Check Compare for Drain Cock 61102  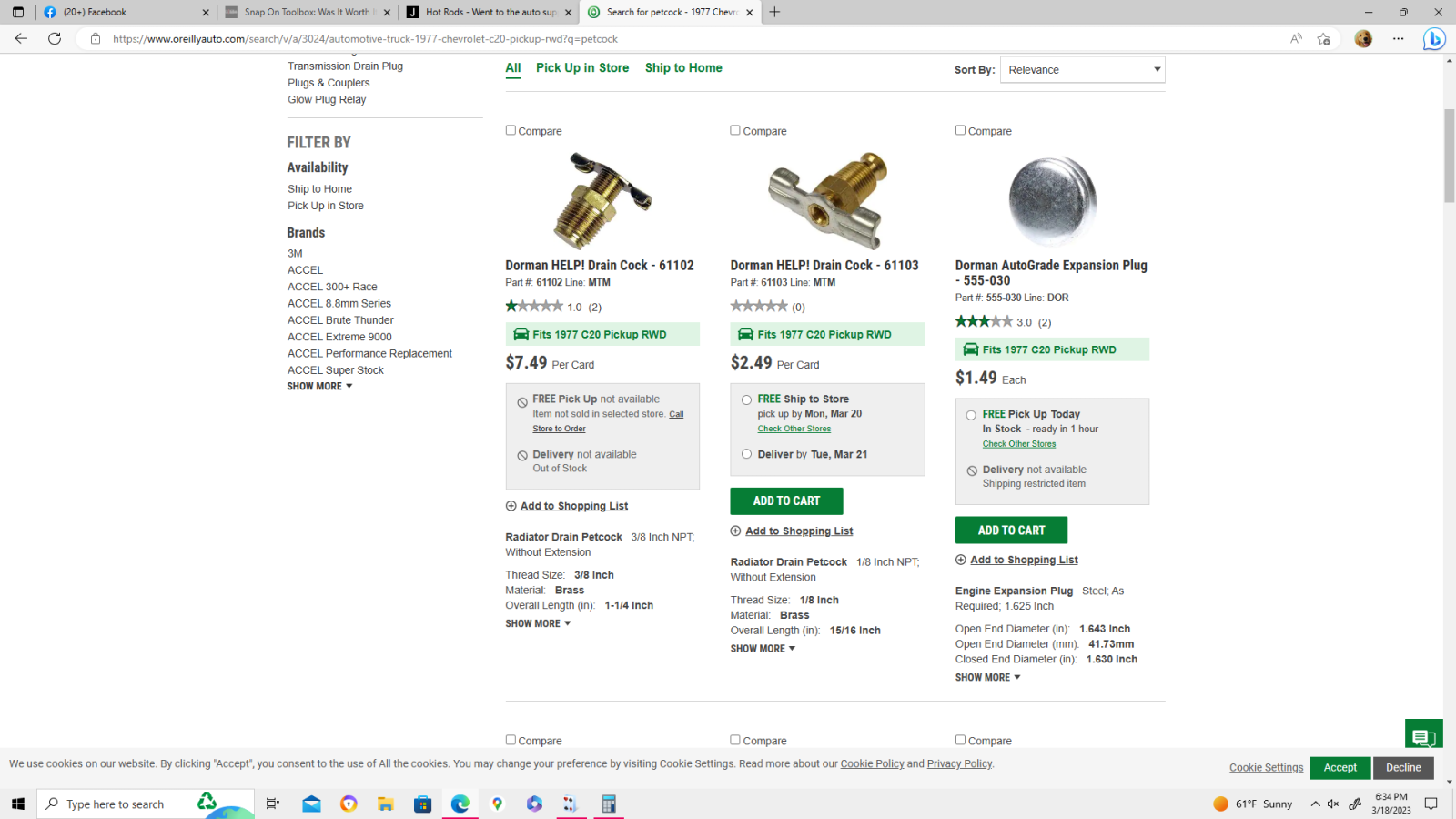click(x=511, y=130)
